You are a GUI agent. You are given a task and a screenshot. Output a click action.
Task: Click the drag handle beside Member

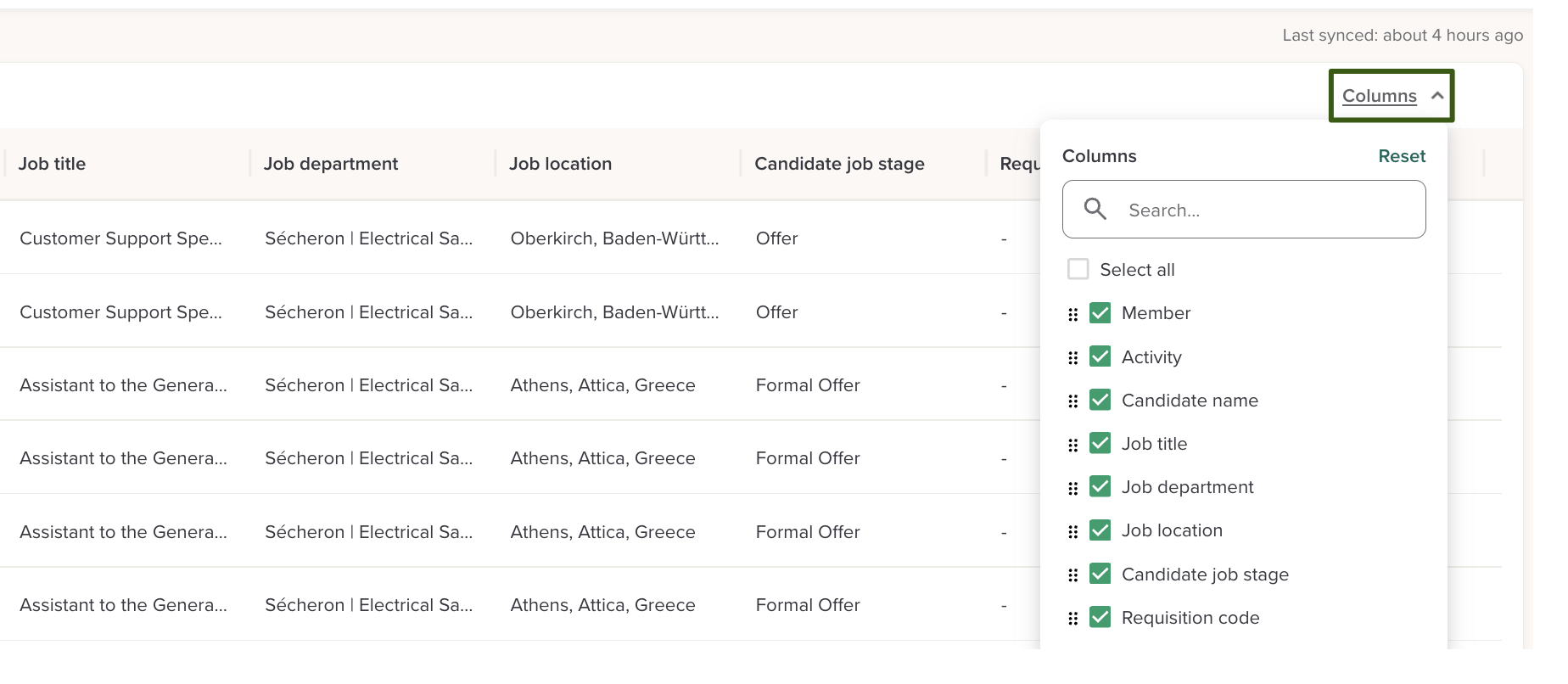(1072, 314)
